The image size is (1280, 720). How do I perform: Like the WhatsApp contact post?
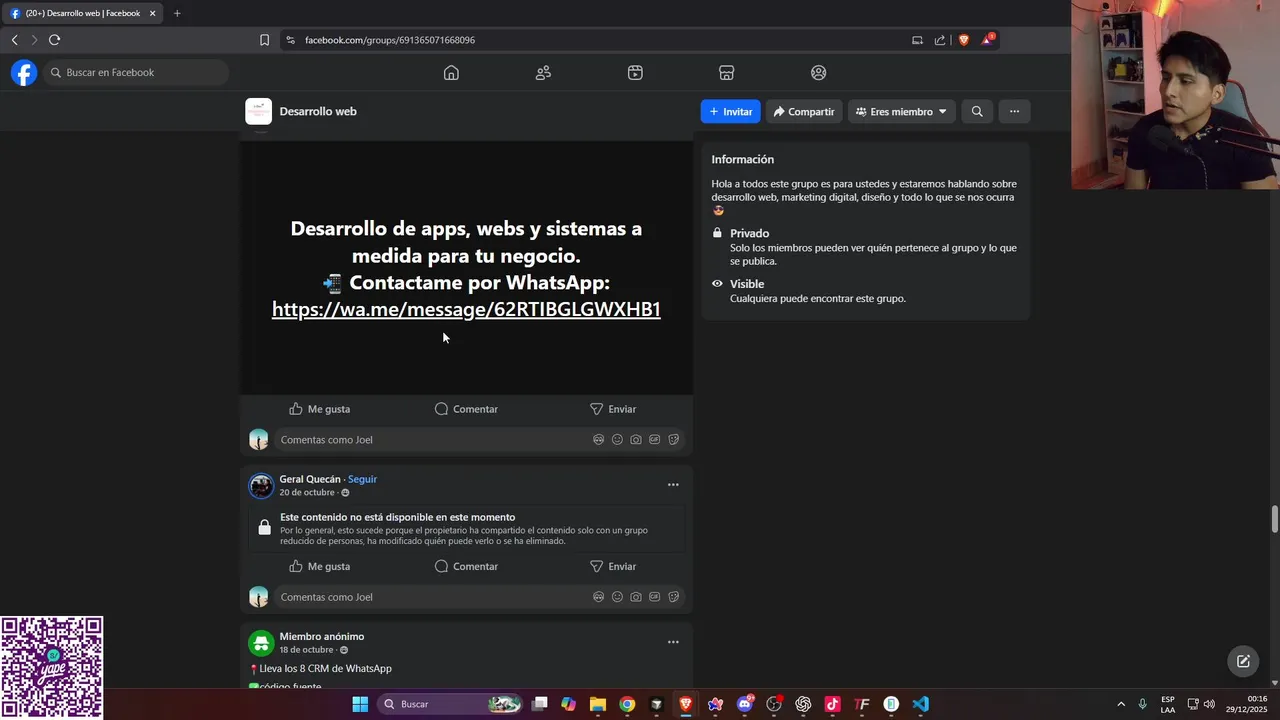(319, 409)
